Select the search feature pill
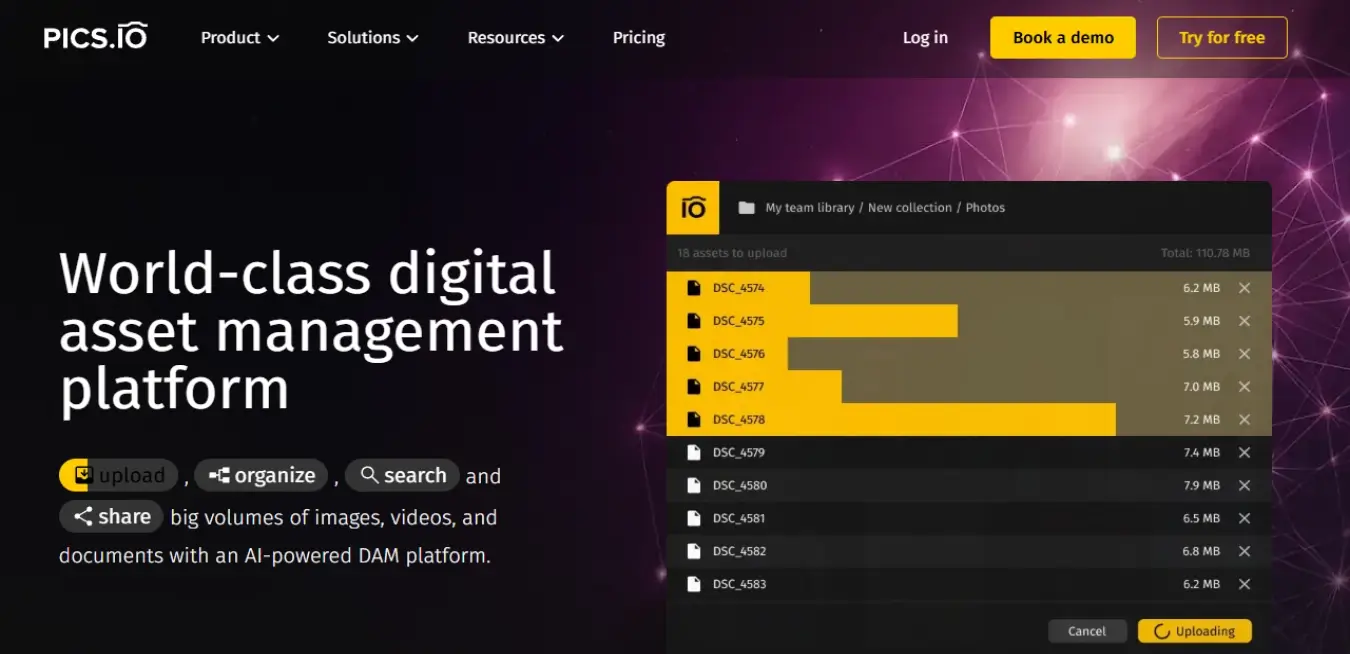Viewport: 1350px width, 654px height. pos(402,475)
